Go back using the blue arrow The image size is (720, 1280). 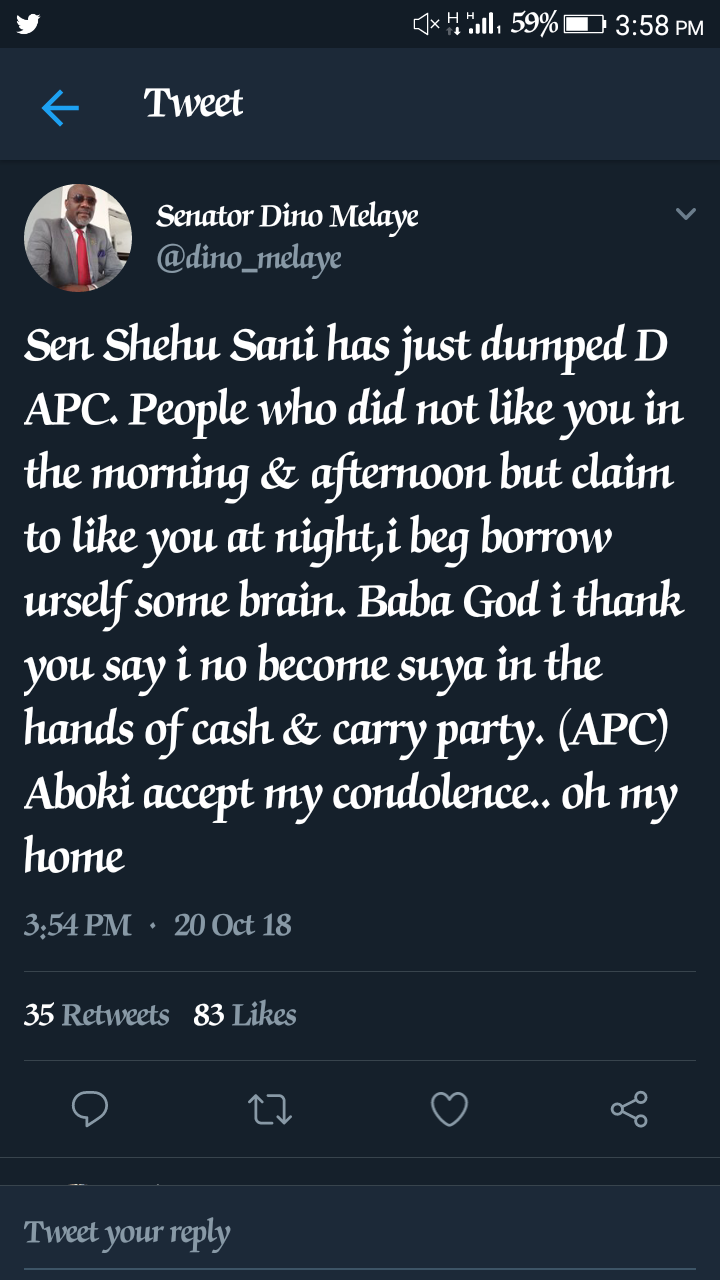click(x=60, y=107)
